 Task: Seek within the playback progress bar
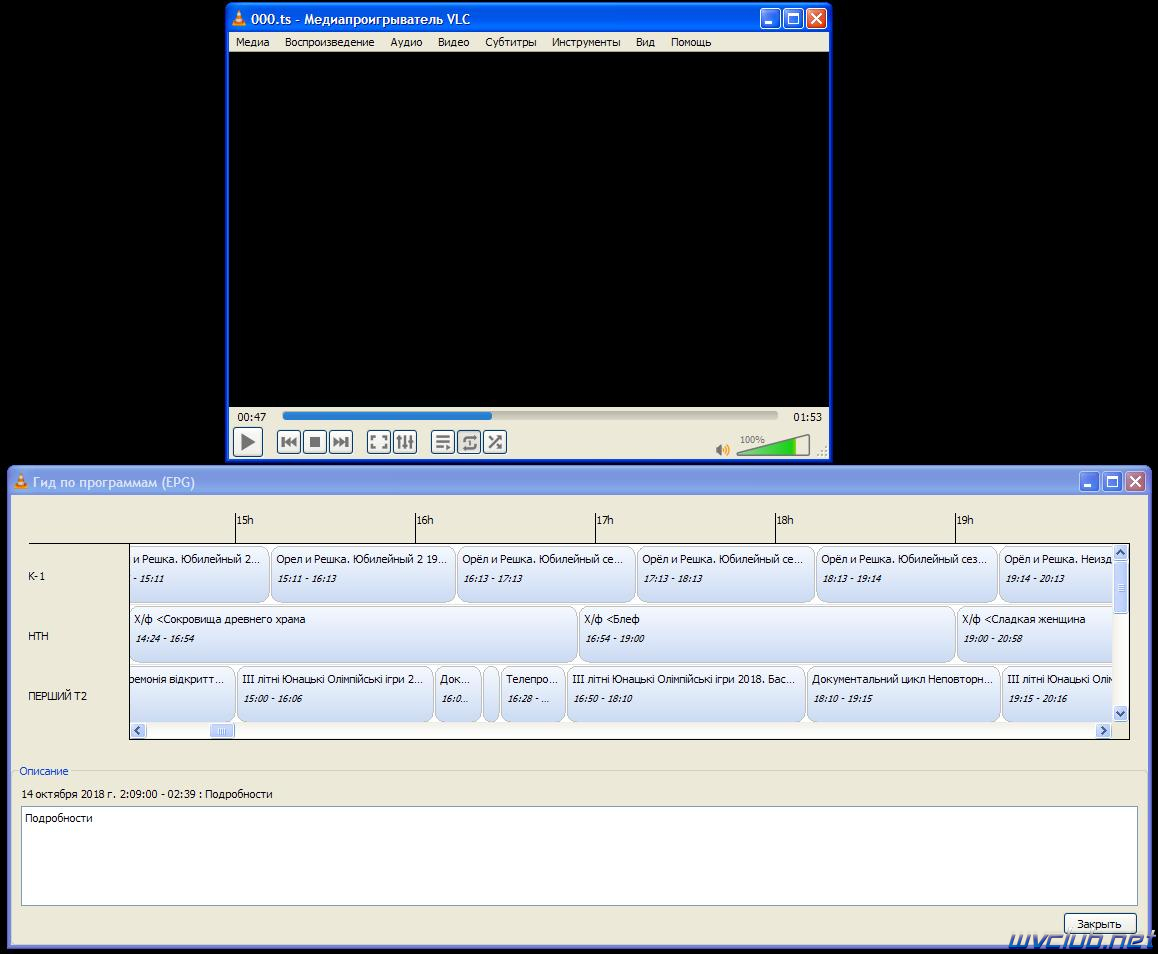point(530,416)
